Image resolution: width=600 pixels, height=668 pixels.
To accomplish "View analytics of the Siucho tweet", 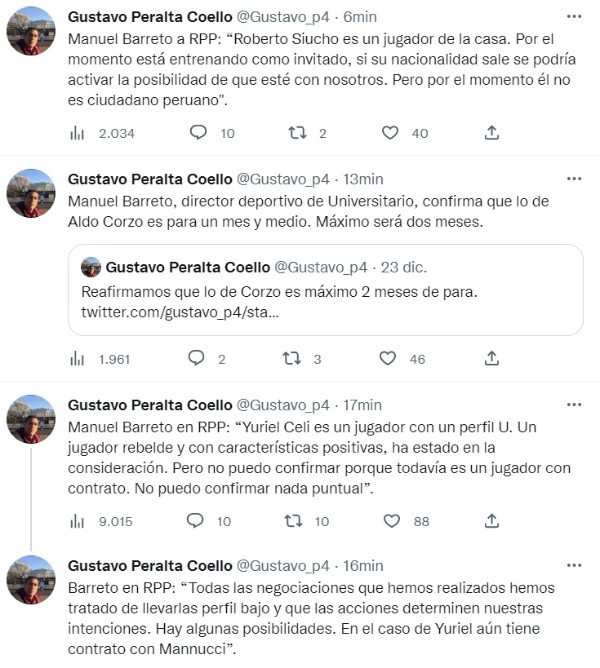I will [78, 133].
